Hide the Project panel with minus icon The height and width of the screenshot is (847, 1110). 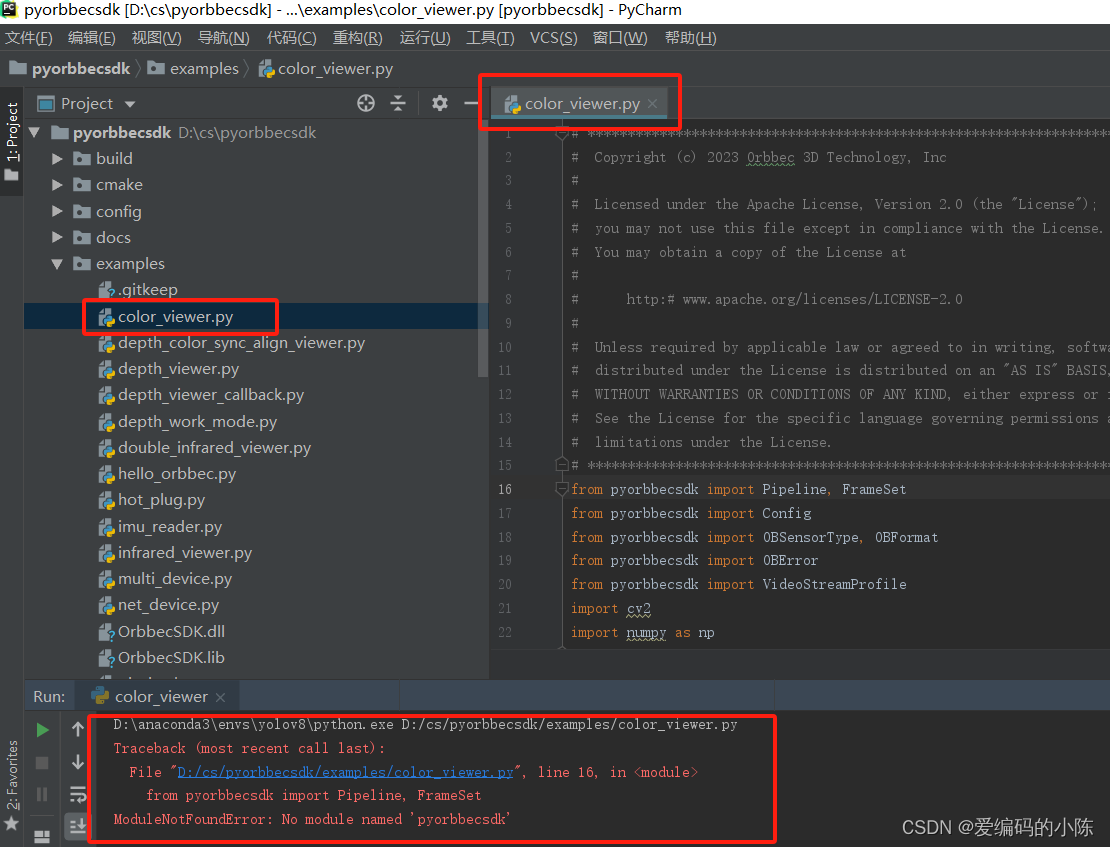click(x=471, y=103)
